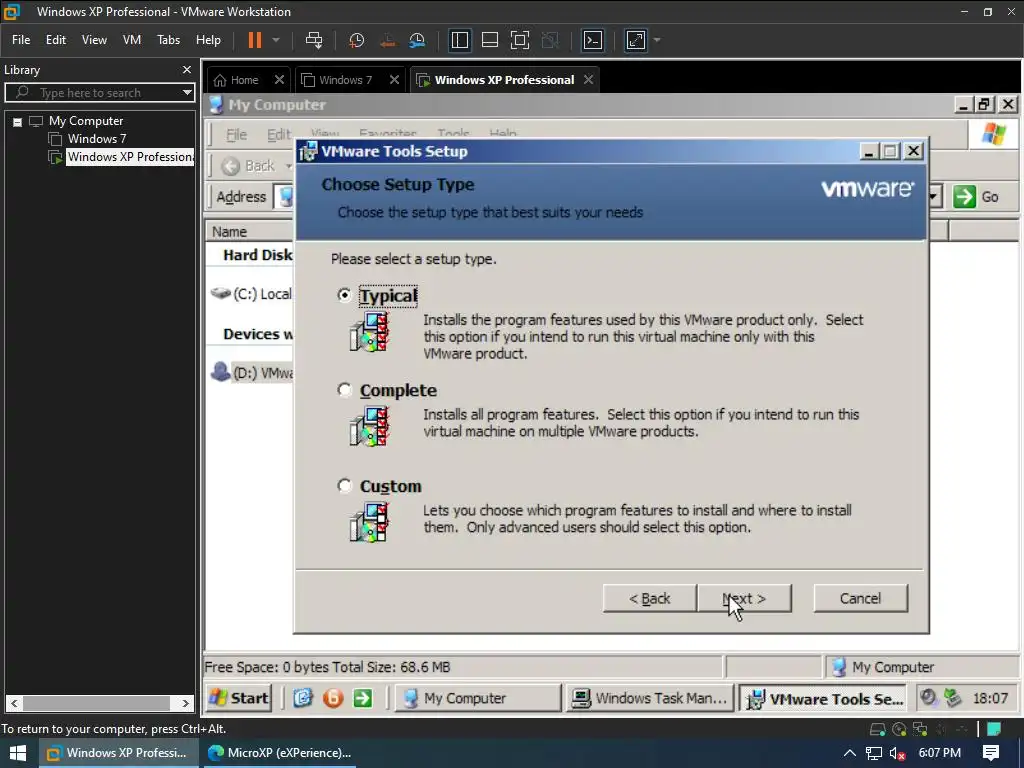Click the Back button in setup wizard
1024x768 pixels.
[650, 598]
